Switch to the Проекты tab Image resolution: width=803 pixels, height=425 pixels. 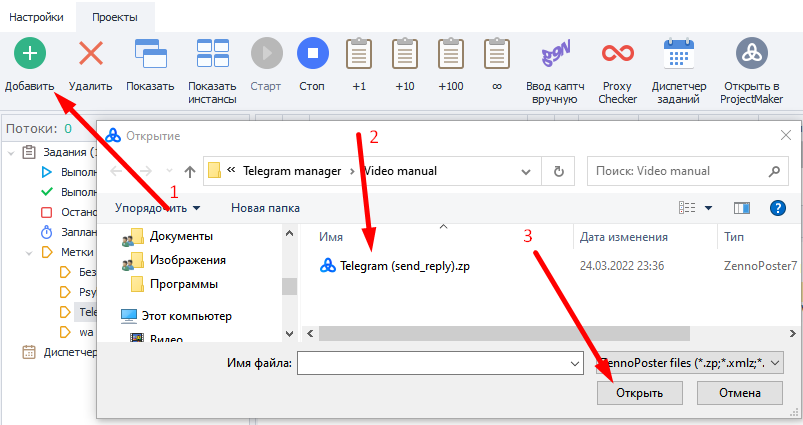[x=115, y=17]
